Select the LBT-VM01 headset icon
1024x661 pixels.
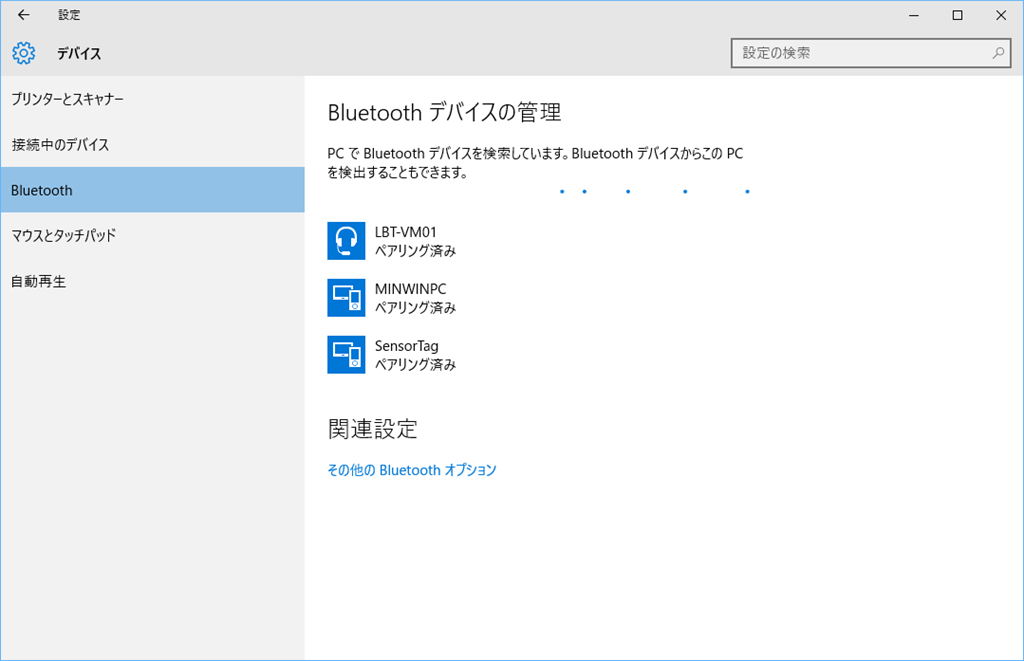(346, 241)
